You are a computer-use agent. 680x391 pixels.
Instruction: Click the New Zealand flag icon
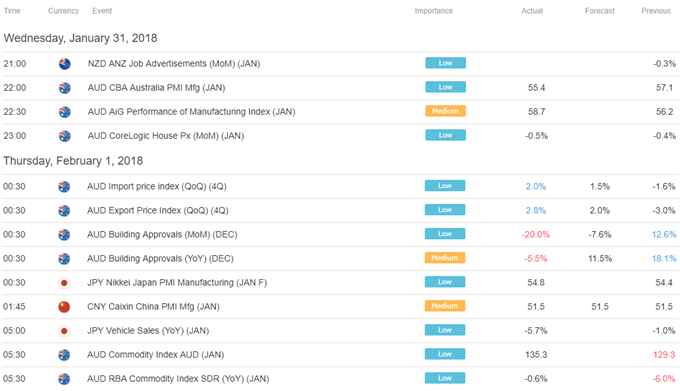pos(65,64)
